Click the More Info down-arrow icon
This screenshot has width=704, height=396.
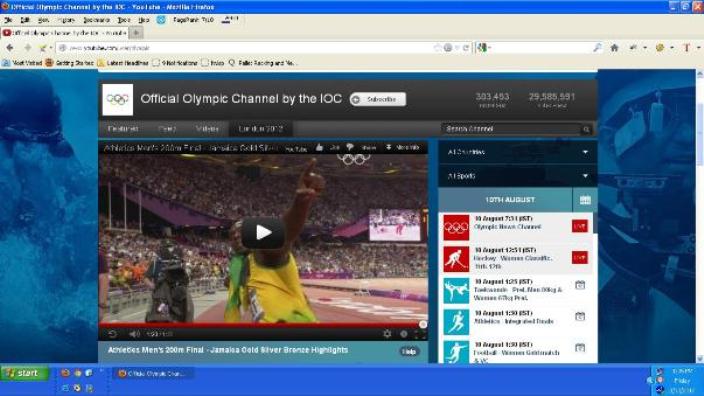click(x=388, y=147)
